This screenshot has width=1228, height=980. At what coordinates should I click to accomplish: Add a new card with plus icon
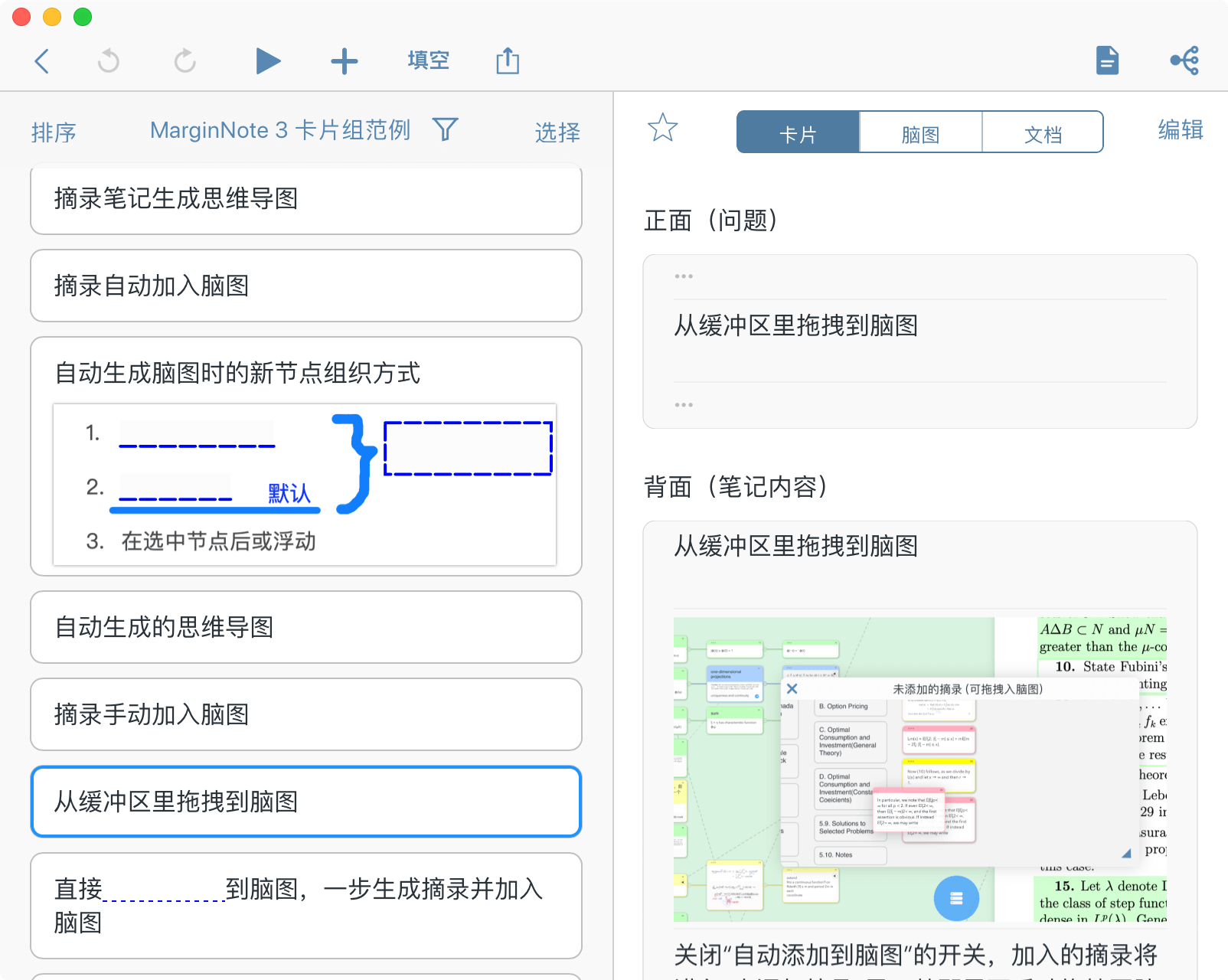[344, 61]
